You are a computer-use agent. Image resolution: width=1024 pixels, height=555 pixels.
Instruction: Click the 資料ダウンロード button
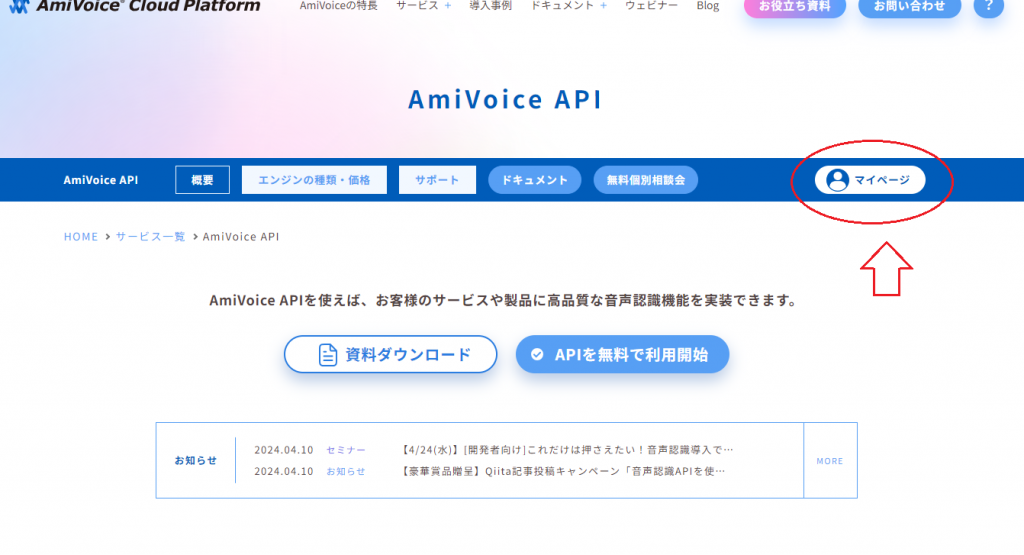point(391,355)
